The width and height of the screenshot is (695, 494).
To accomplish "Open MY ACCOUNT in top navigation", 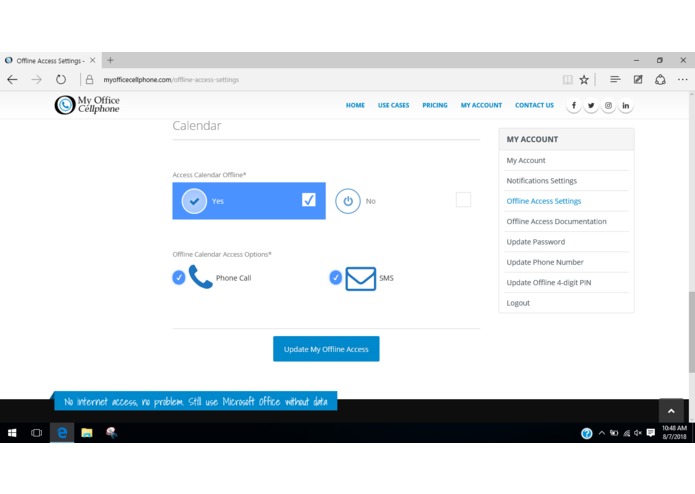I will pos(481,105).
